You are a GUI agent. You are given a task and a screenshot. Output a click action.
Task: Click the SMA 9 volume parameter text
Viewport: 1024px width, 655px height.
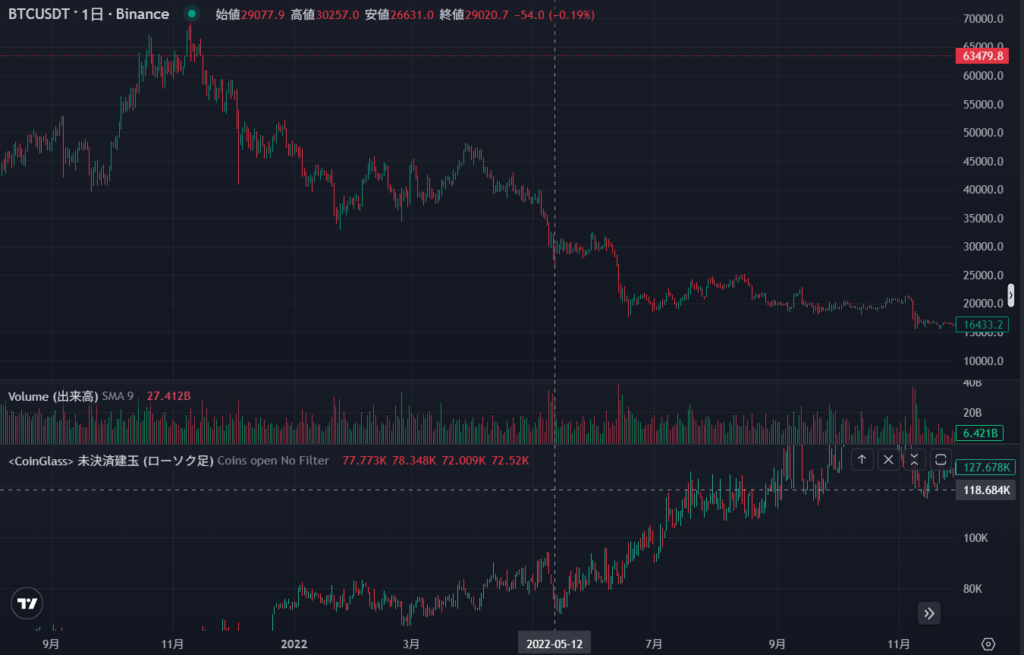coord(118,396)
